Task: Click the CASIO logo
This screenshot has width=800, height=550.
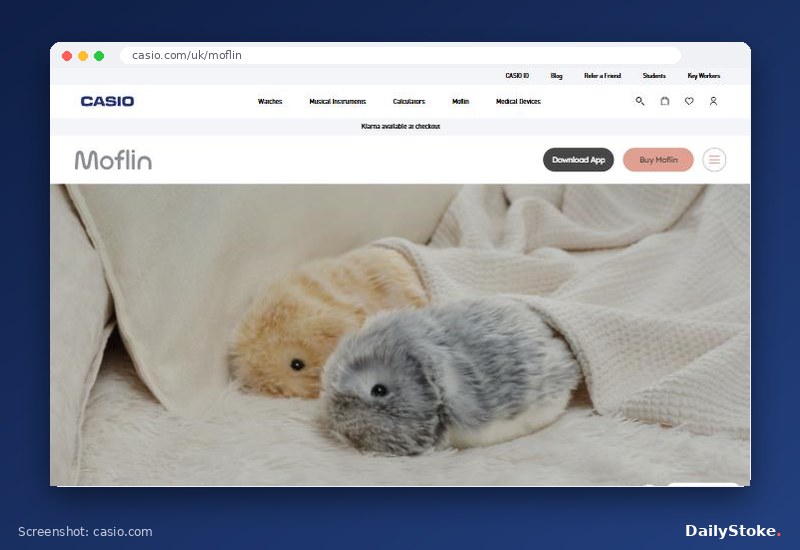Action: pyautogui.click(x=107, y=101)
